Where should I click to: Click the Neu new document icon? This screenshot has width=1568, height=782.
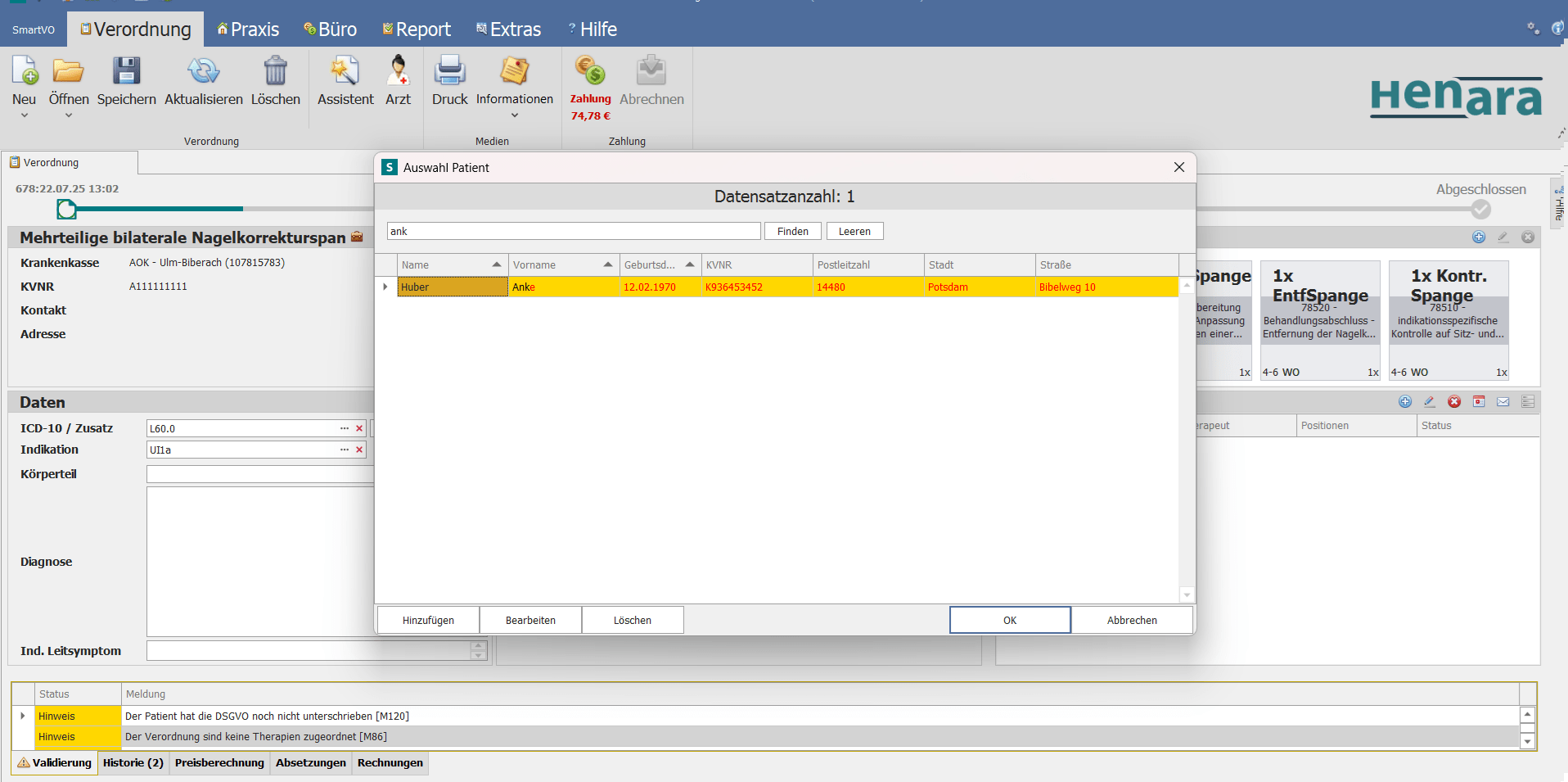pyautogui.click(x=25, y=71)
